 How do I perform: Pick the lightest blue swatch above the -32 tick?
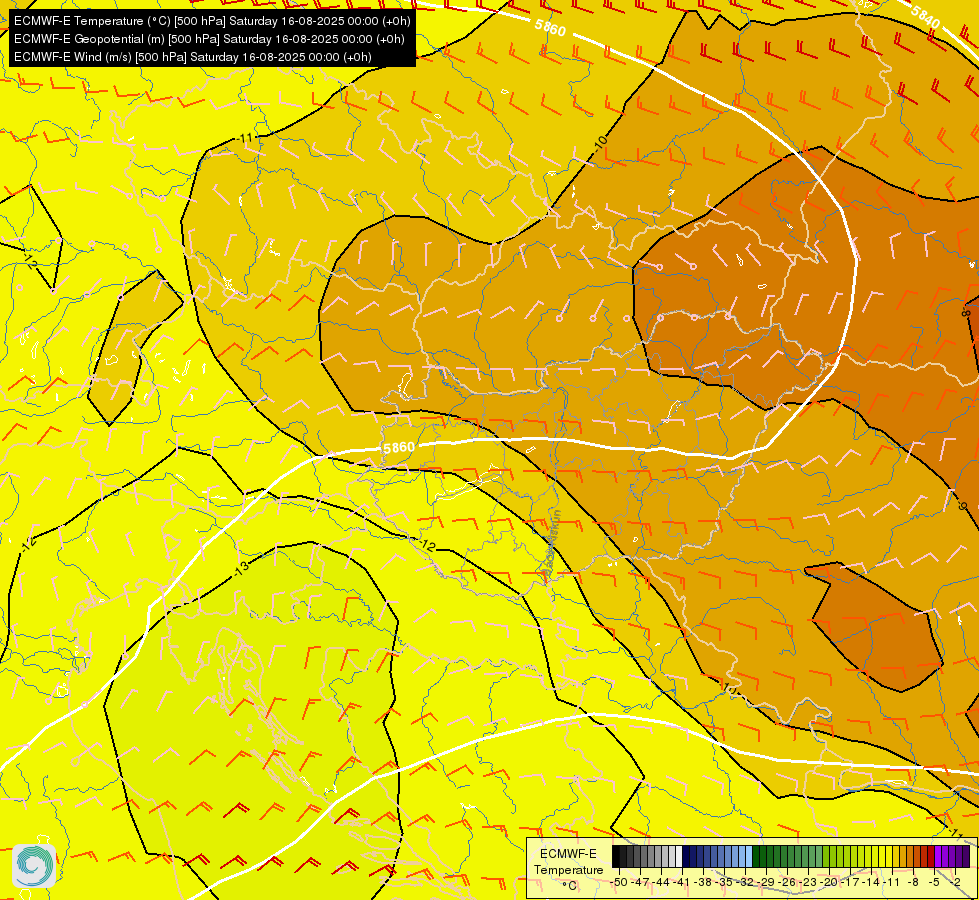(x=749, y=856)
